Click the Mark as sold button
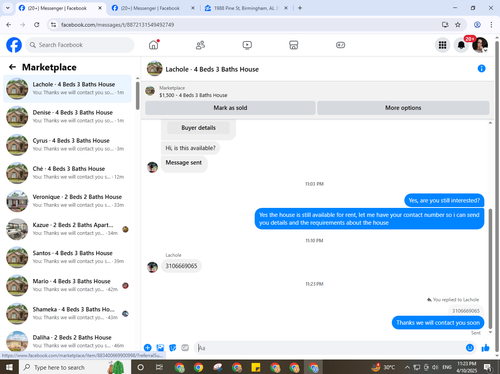This screenshot has width=500, height=374. 230,108
